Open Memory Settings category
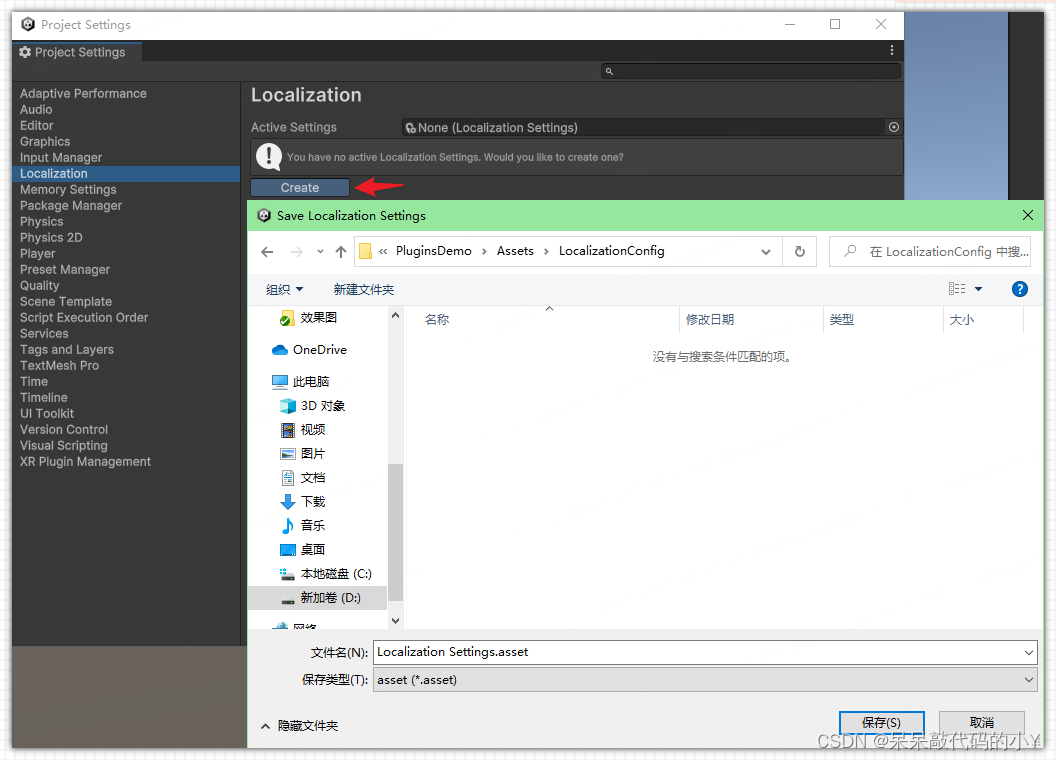Image resolution: width=1056 pixels, height=760 pixels. [x=68, y=190]
